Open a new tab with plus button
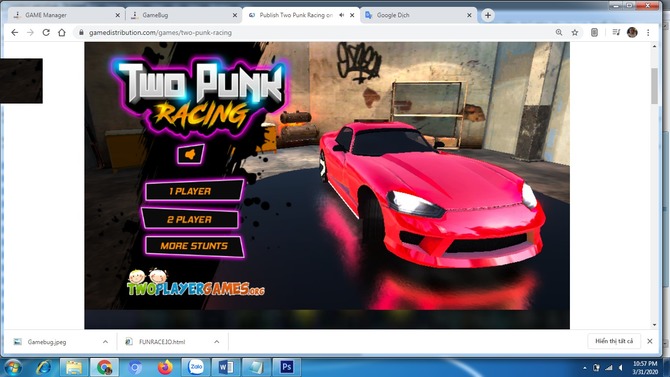Screen dimensions: 670x377 [488, 15]
